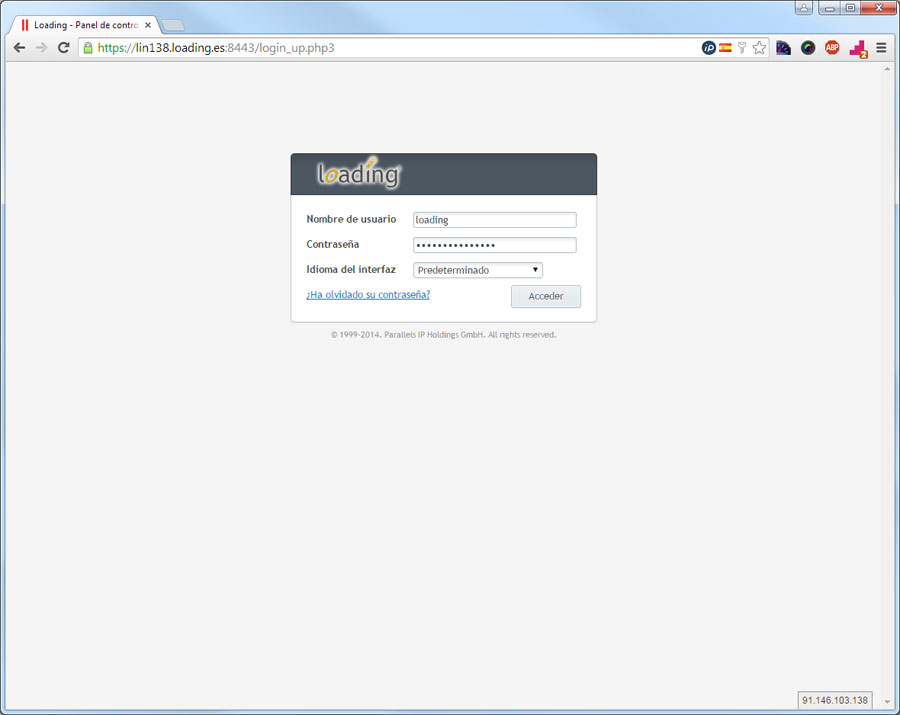This screenshot has height=715, width=900.
Task: Maximize the Chrome window
Action: (851, 8)
